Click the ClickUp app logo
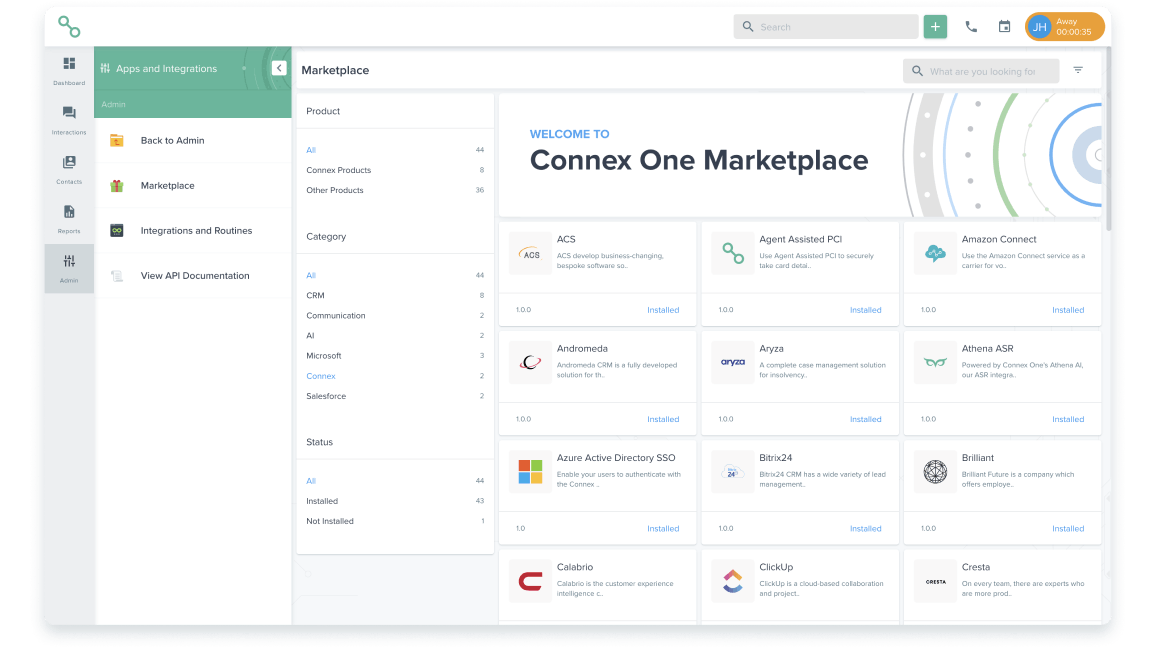Image resolution: width=1156 pixels, height=650 pixels. coord(732,580)
